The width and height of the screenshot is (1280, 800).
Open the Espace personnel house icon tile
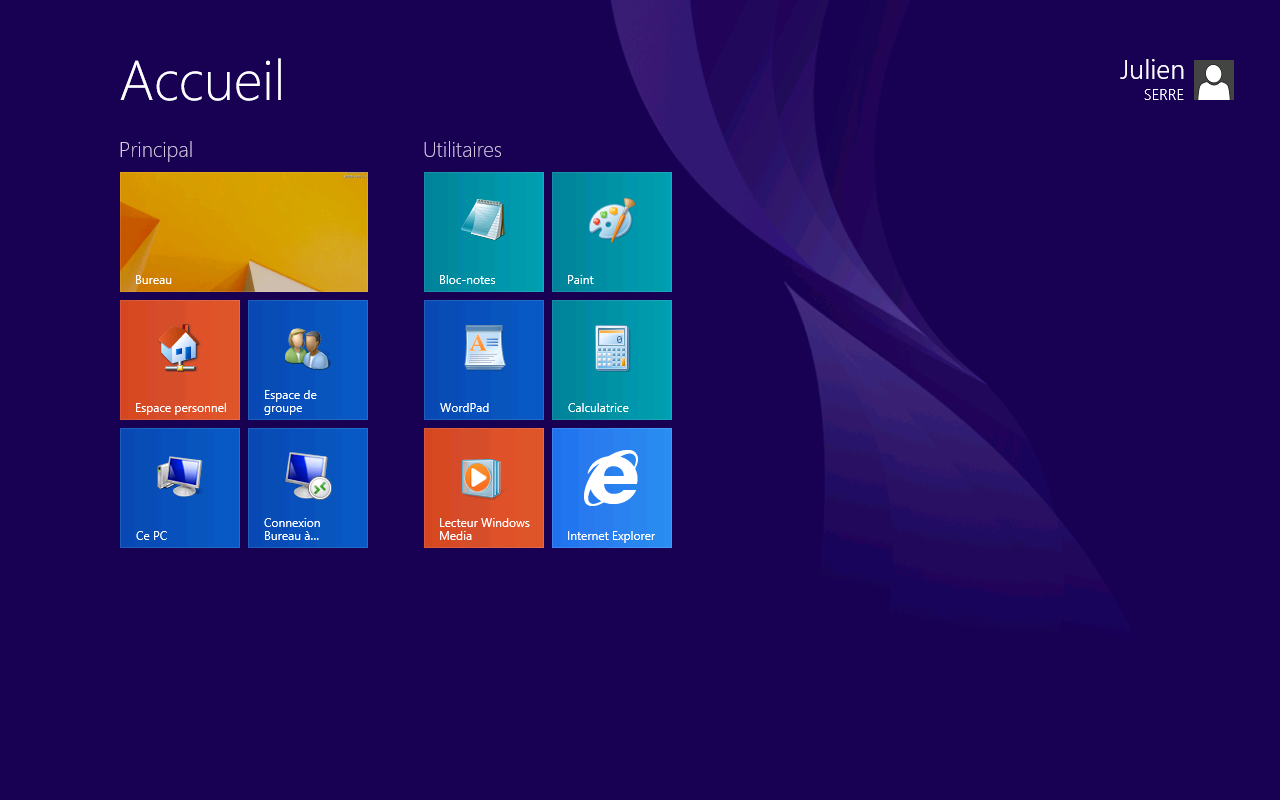[x=180, y=360]
